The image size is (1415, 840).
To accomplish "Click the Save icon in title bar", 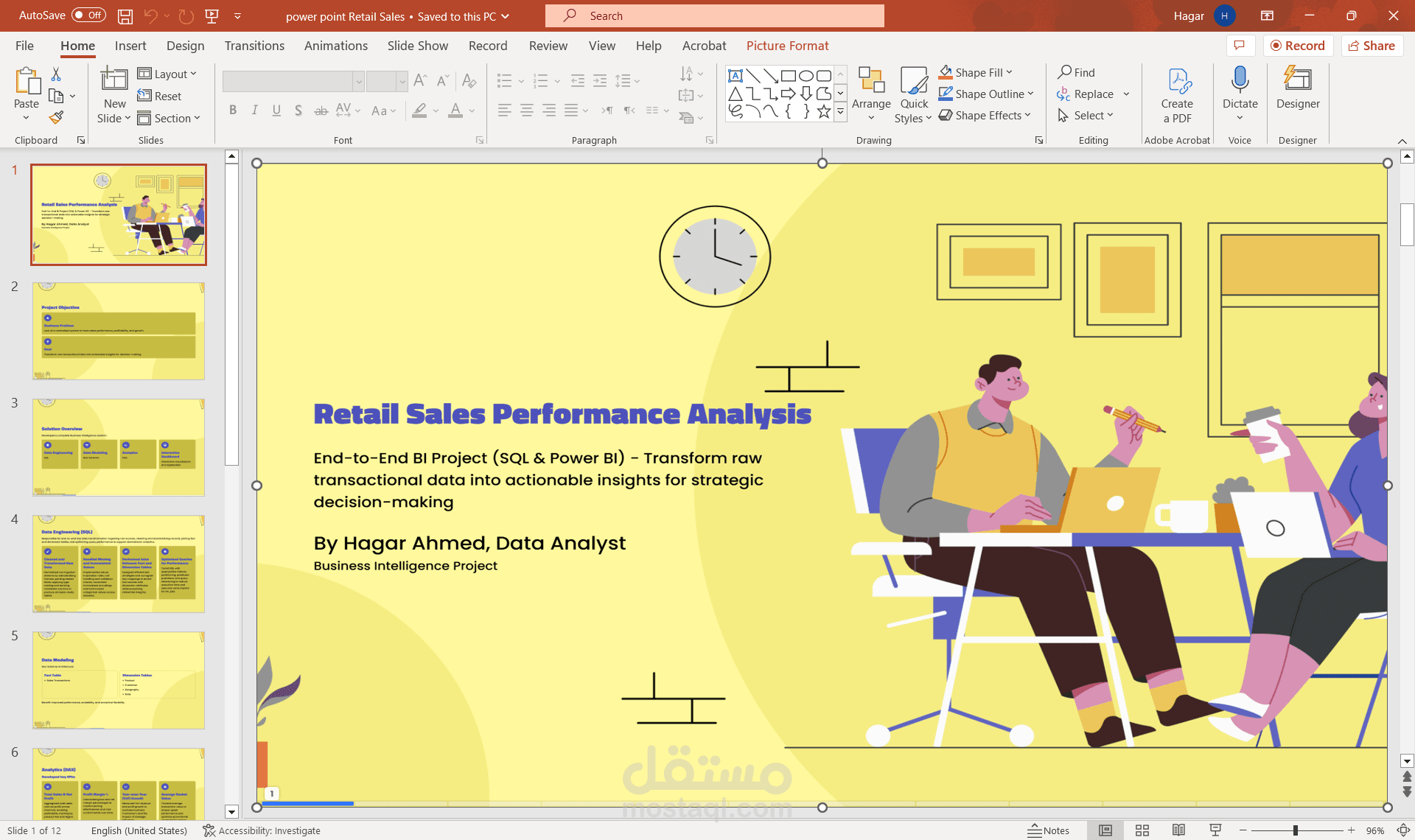I will (x=125, y=15).
